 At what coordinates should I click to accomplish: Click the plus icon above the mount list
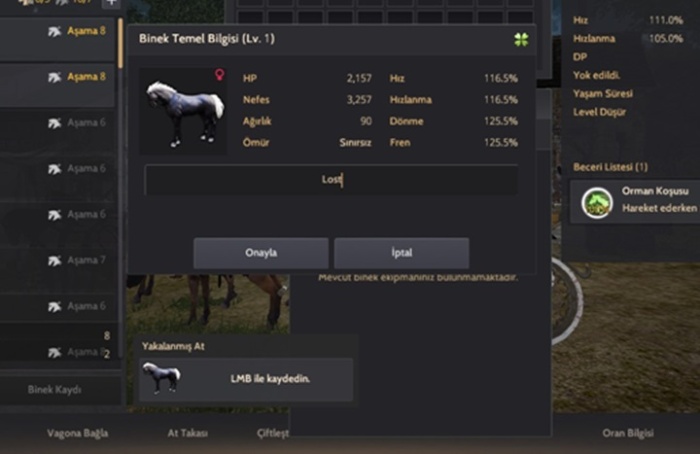click(111, 3)
